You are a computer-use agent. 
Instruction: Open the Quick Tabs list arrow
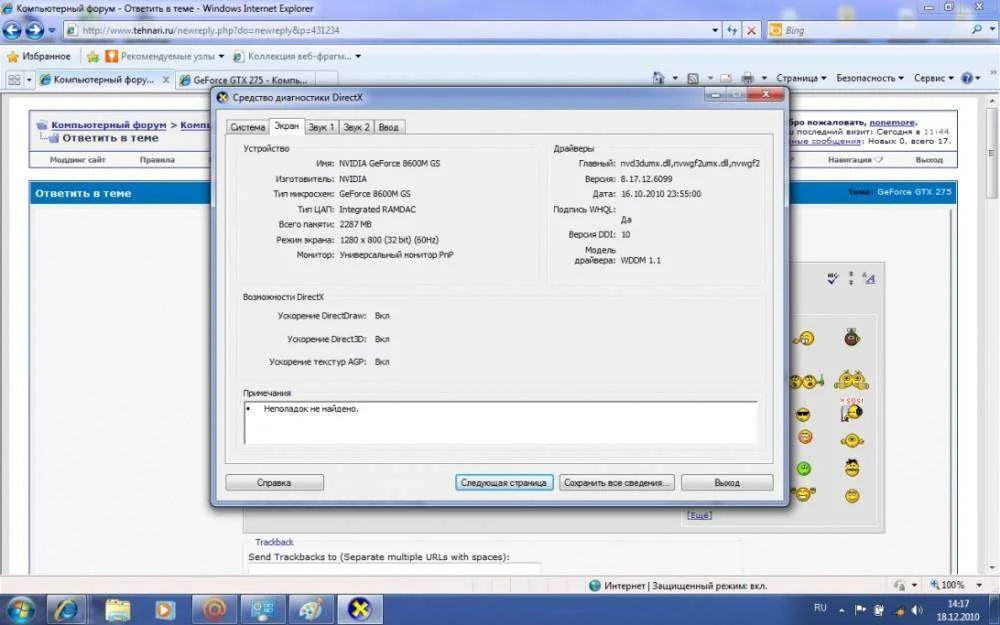click(29, 80)
